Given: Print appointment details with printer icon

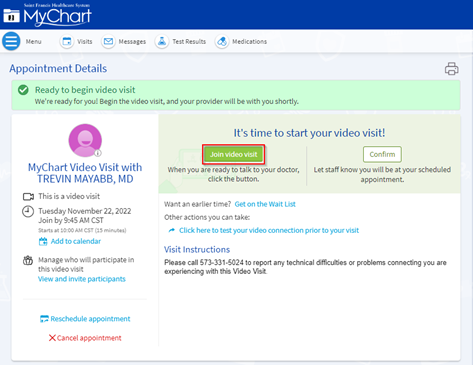Looking at the screenshot, I should [452, 69].
